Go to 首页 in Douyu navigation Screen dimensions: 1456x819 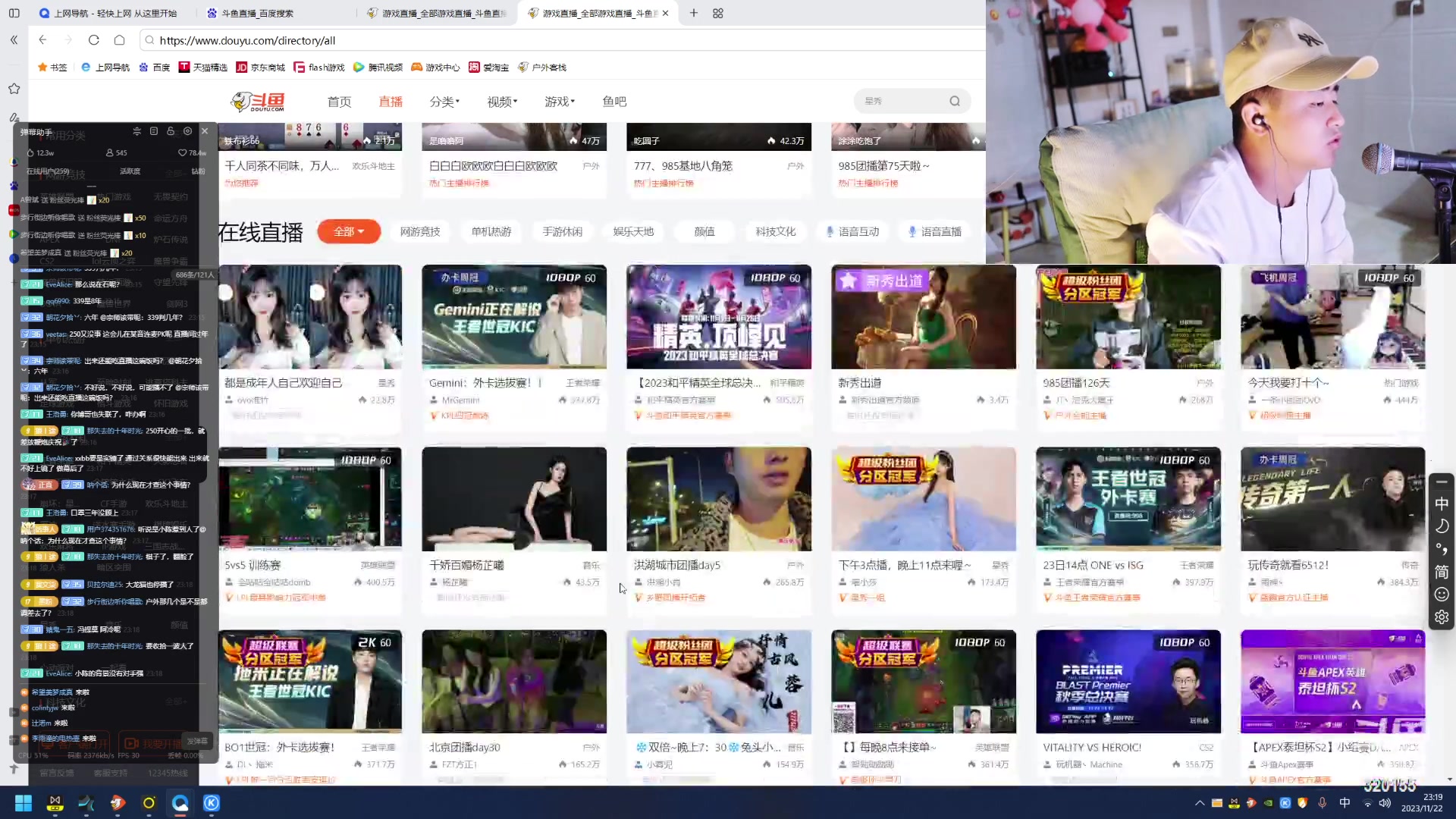coord(339,102)
